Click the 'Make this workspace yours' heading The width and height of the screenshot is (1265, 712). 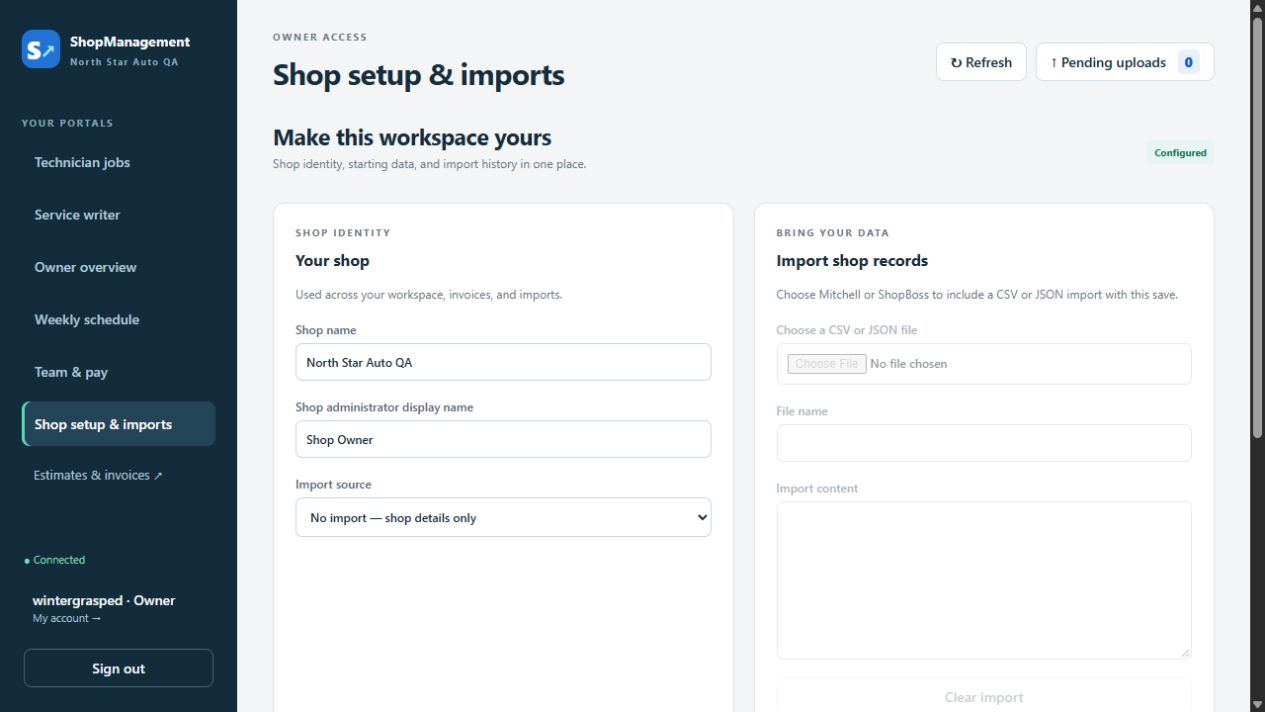pyautogui.click(x=412, y=138)
